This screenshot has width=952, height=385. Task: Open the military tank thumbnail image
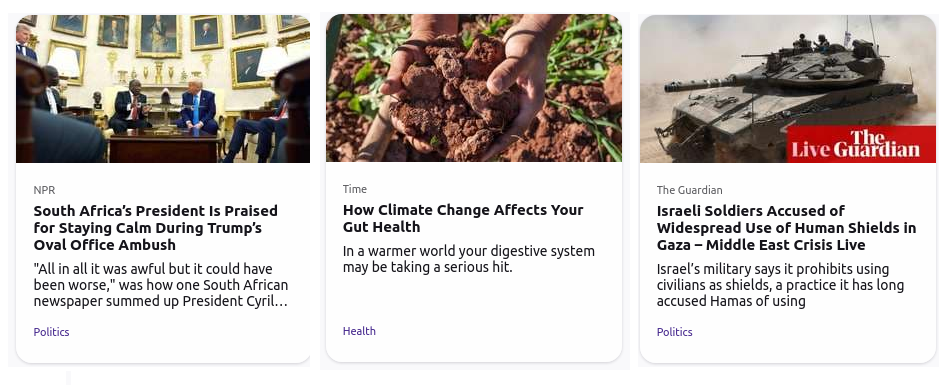[787, 89]
